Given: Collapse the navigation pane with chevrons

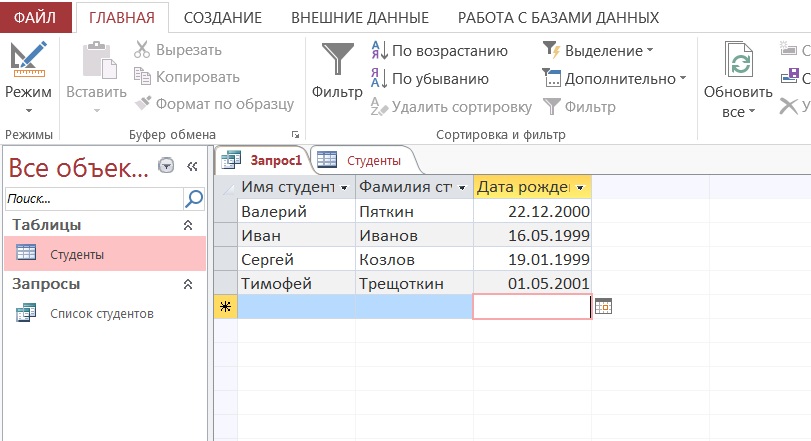Looking at the screenshot, I should (x=192, y=166).
